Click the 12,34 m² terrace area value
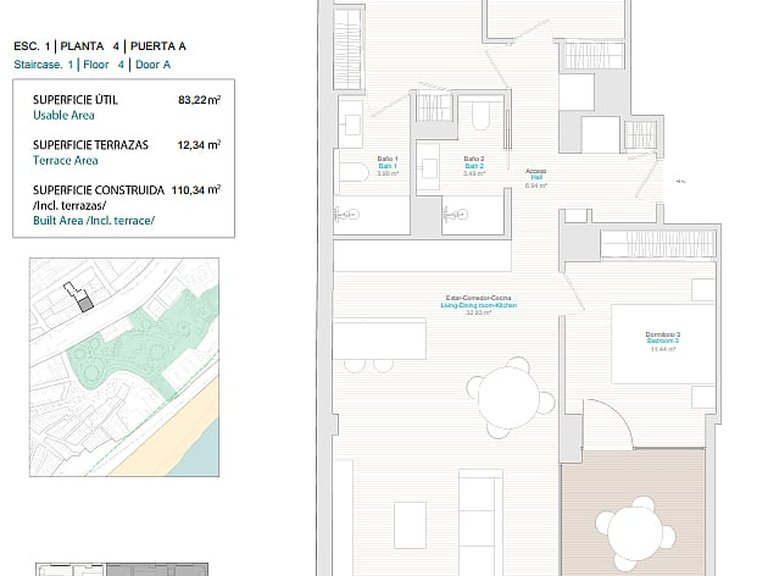Screen dimensions: 768x576 tap(199, 145)
